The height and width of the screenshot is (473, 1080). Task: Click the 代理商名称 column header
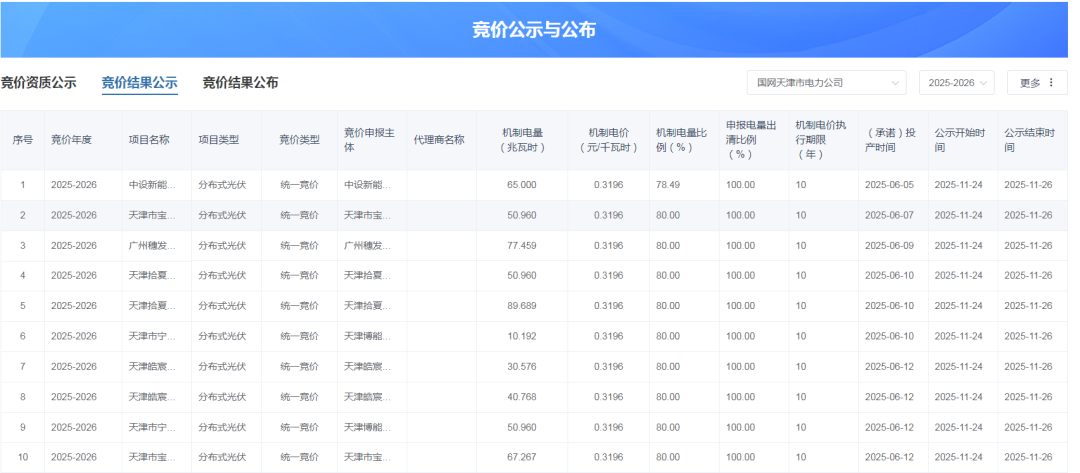[438, 140]
